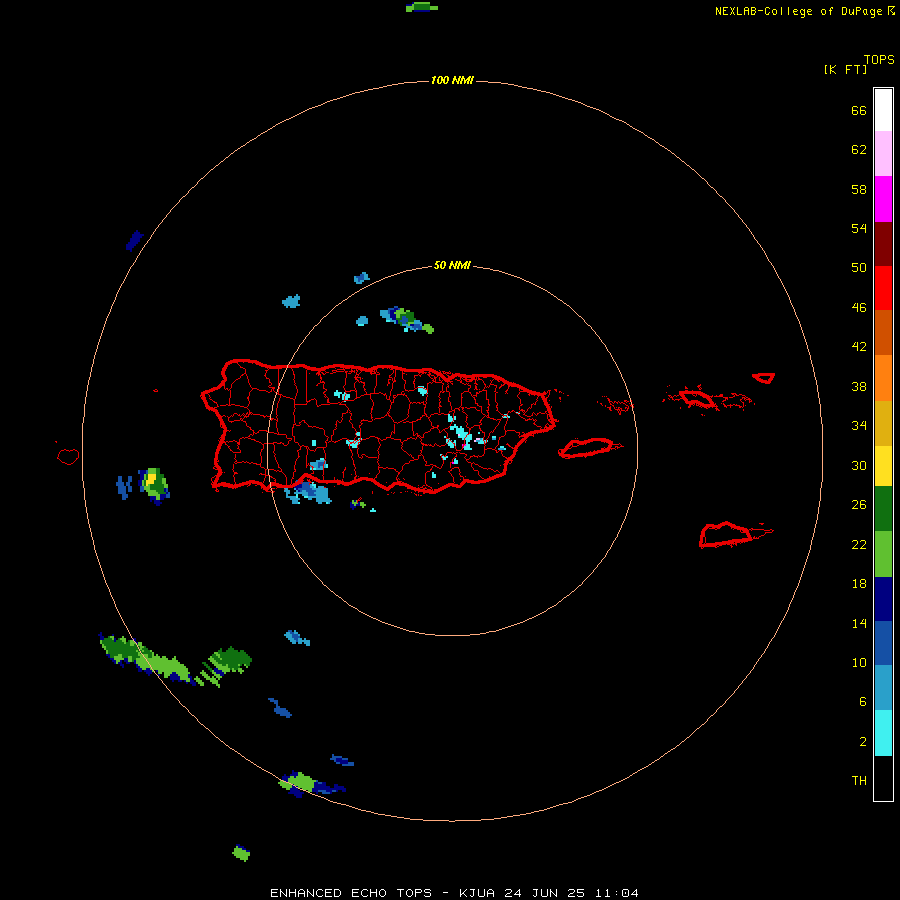The width and height of the screenshot is (900, 900).
Task: Select the 46 legend value
Action: (x=859, y=307)
